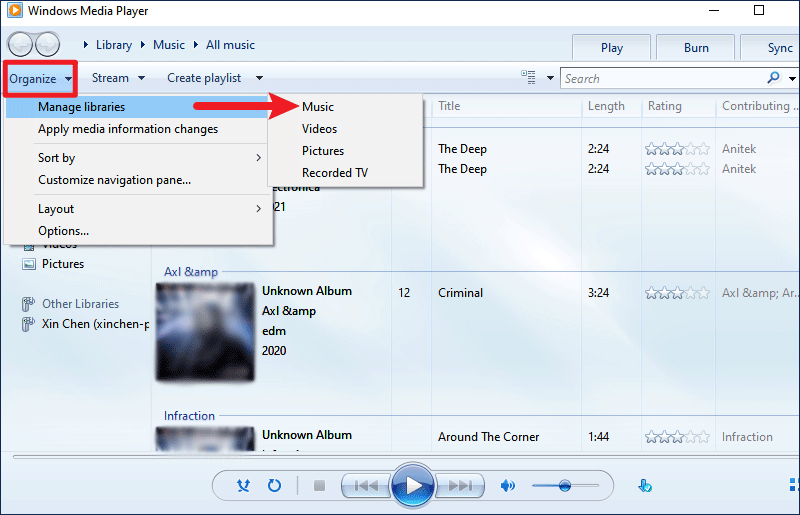
Task: Choose Recorded TV in the submenu
Action: [x=335, y=173]
